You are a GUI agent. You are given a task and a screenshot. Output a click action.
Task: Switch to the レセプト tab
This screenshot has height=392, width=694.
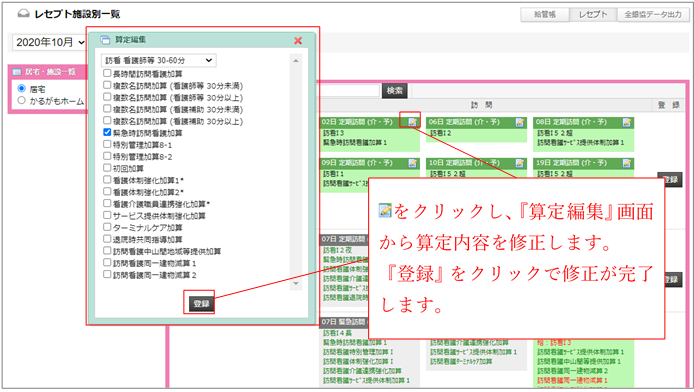(593, 15)
